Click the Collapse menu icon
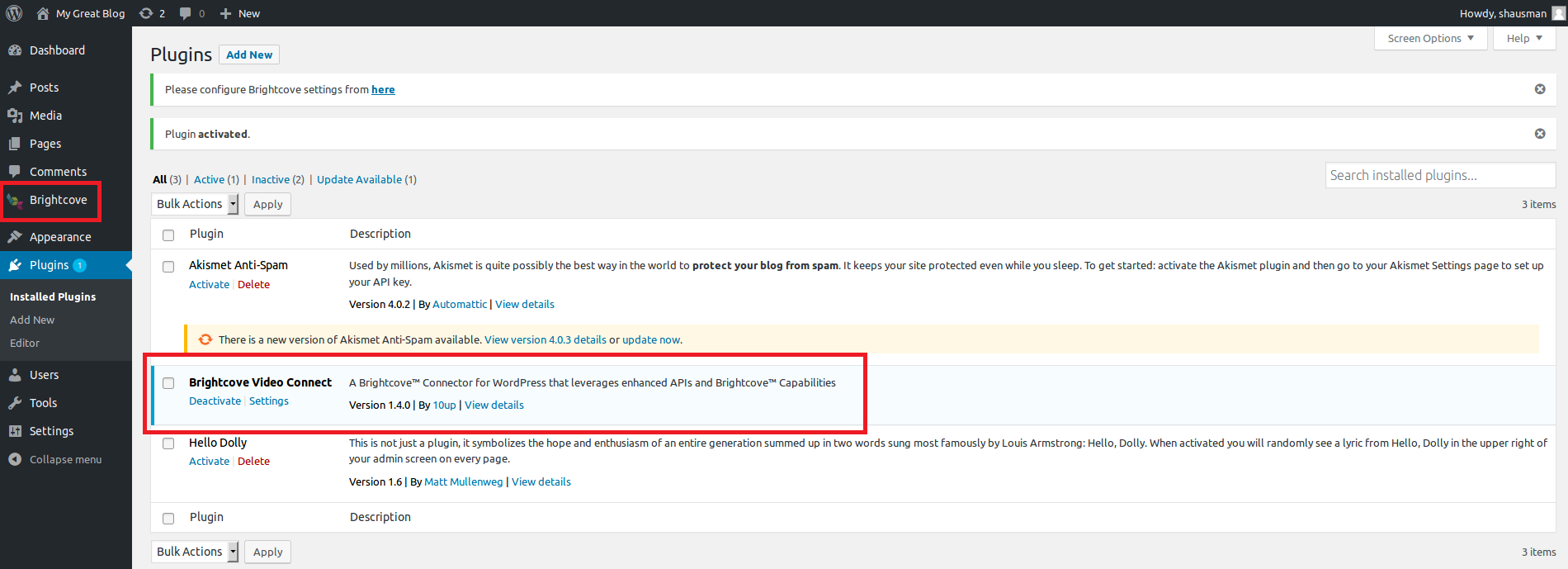The image size is (1568, 569). pyautogui.click(x=15, y=459)
